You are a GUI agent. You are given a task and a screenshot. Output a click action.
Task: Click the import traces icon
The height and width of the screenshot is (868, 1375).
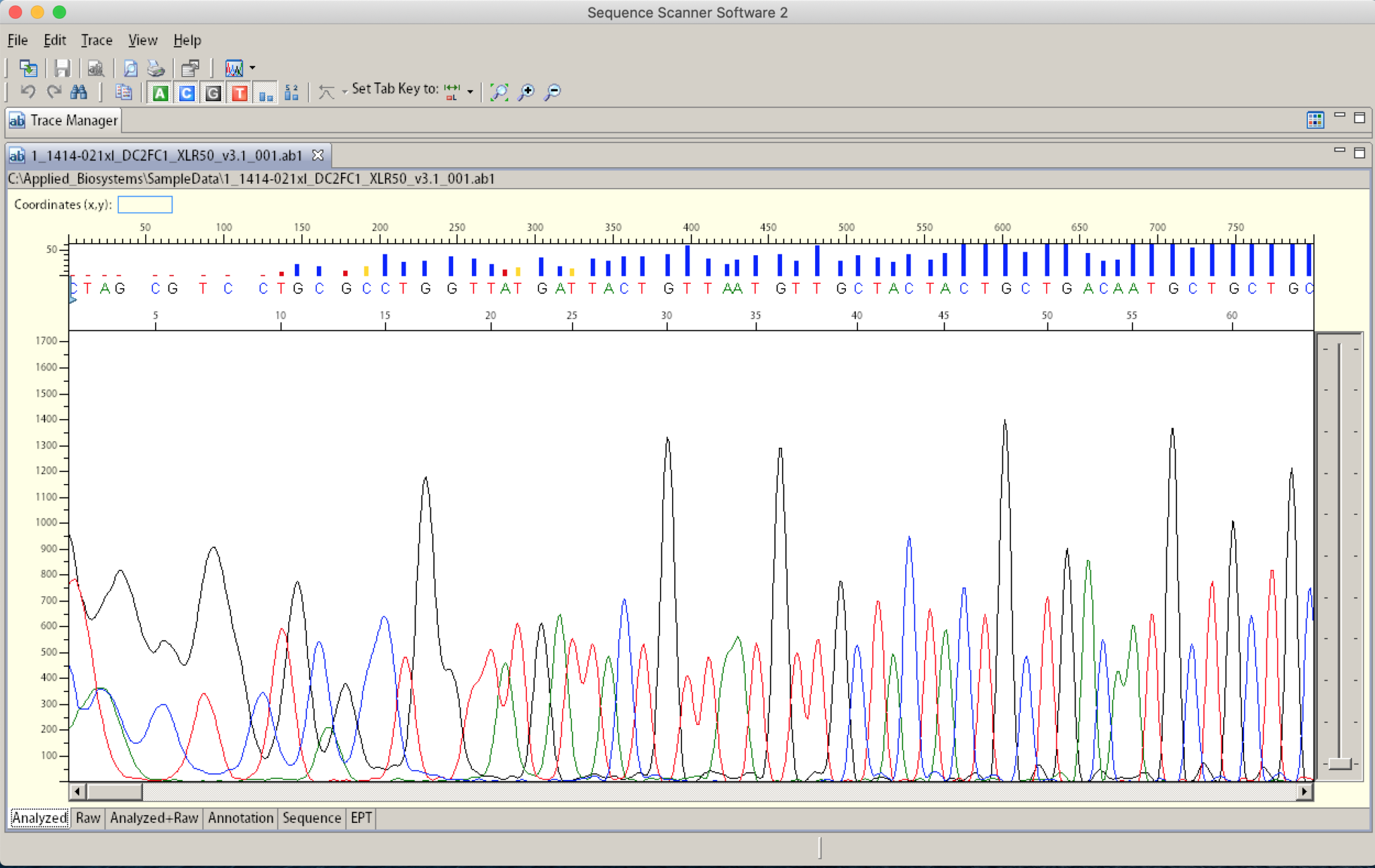[x=28, y=68]
